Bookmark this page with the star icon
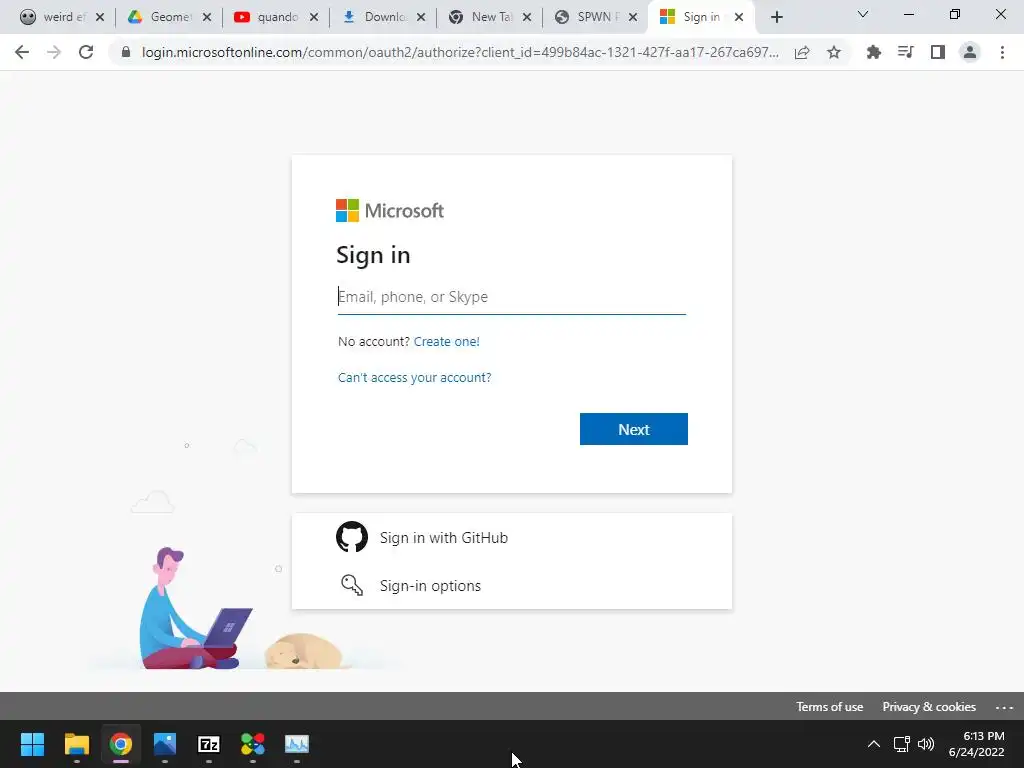1024x768 pixels. pos(834,52)
